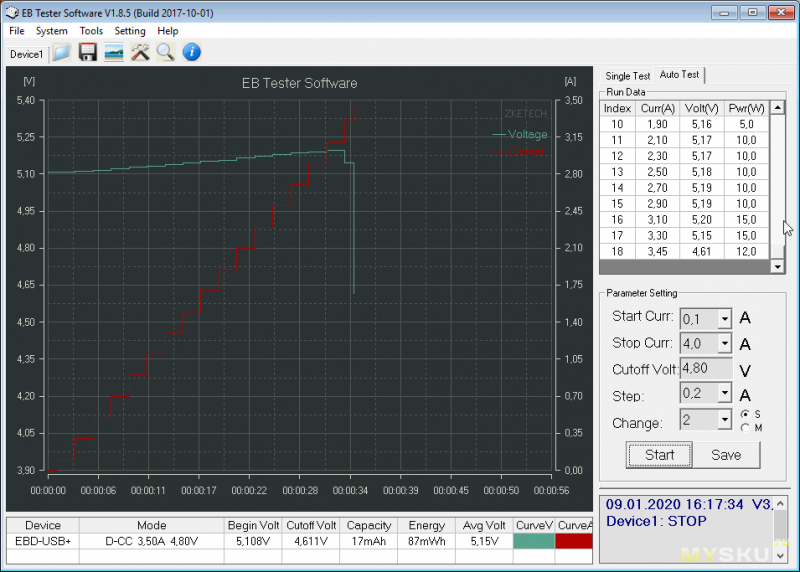Click the red CurveA color swatch

(574, 541)
